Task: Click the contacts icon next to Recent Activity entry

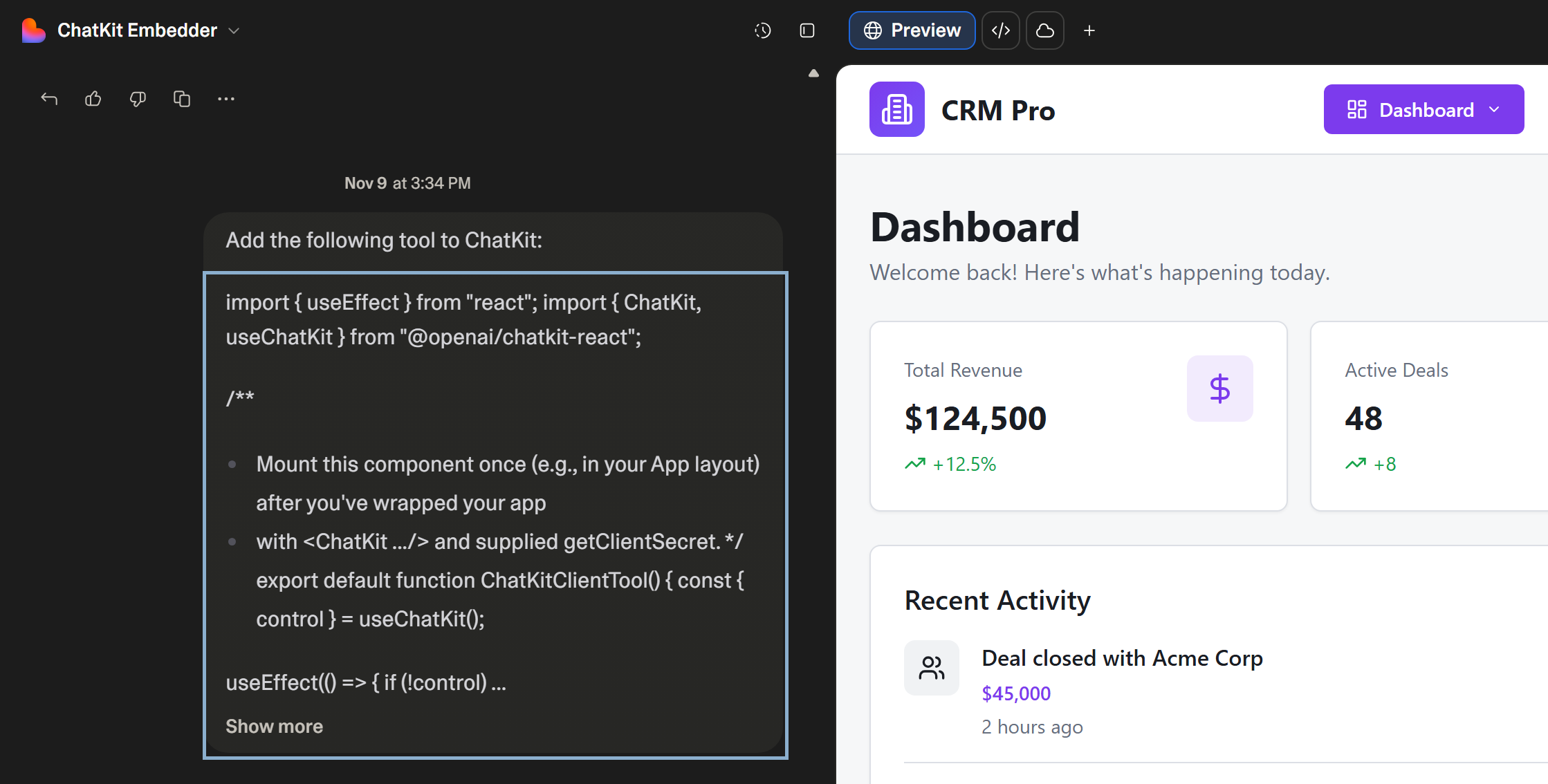Action: click(x=932, y=668)
